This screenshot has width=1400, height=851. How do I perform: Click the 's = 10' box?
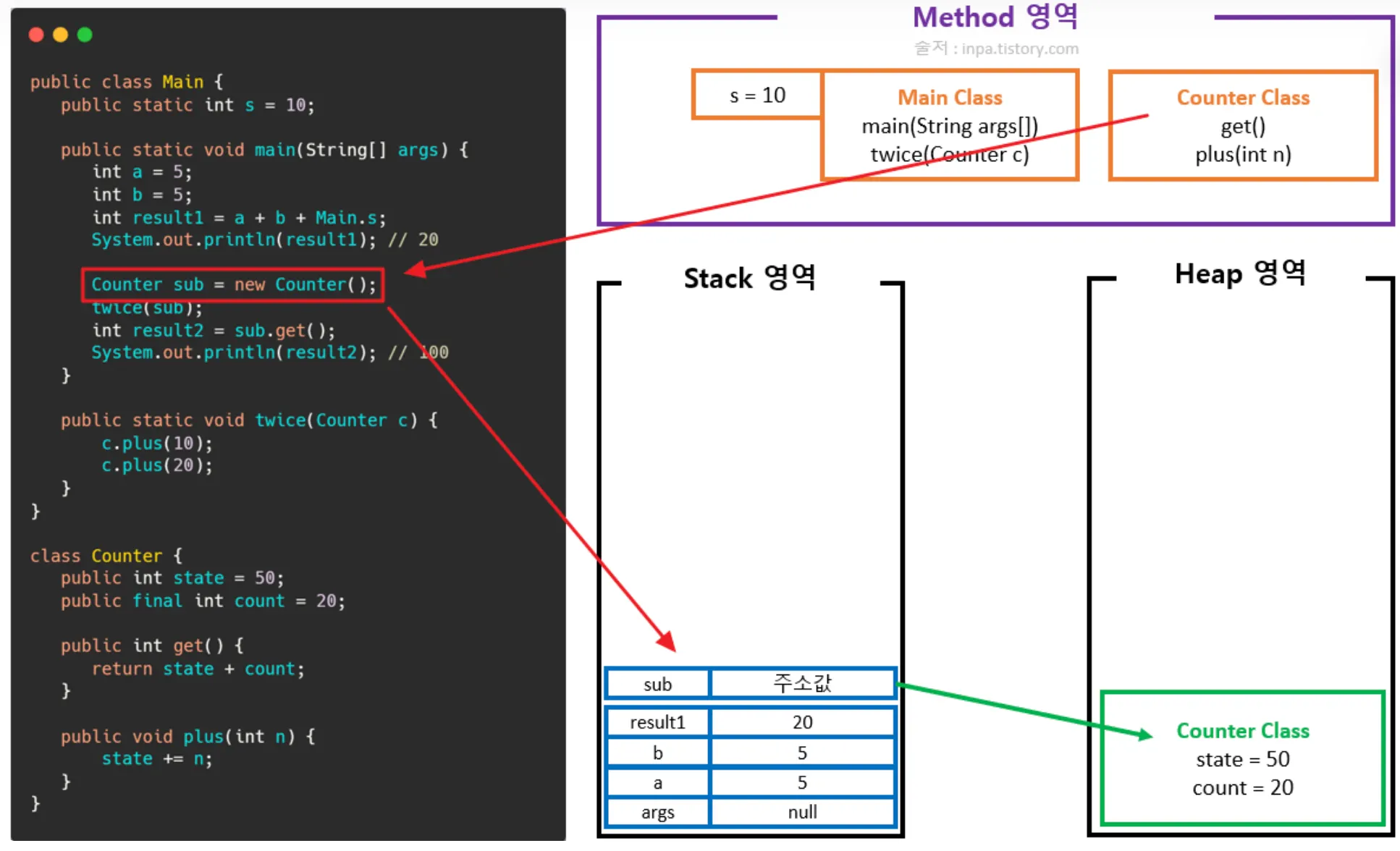click(x=757, y=95)
